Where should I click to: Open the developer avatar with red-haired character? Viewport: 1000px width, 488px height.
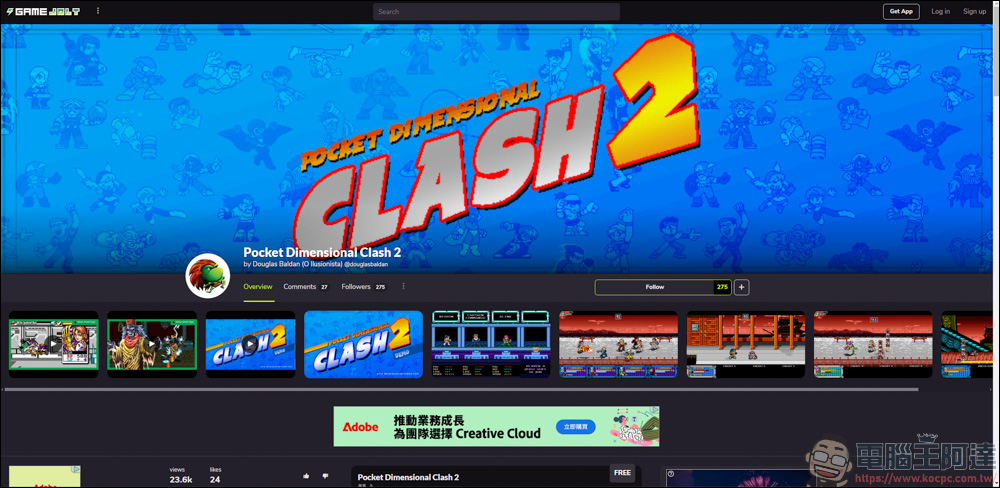[208, 276]
